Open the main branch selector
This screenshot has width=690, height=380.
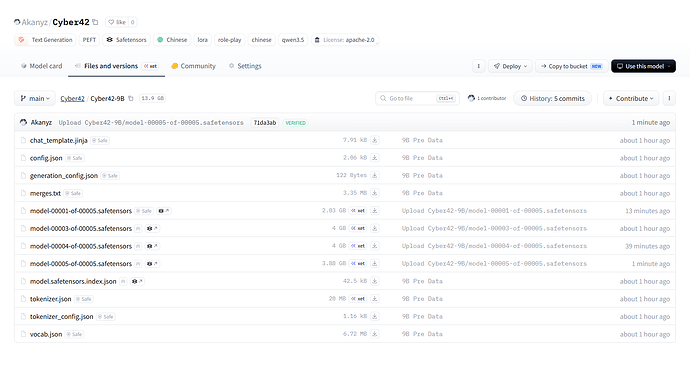tap(35, 99)
